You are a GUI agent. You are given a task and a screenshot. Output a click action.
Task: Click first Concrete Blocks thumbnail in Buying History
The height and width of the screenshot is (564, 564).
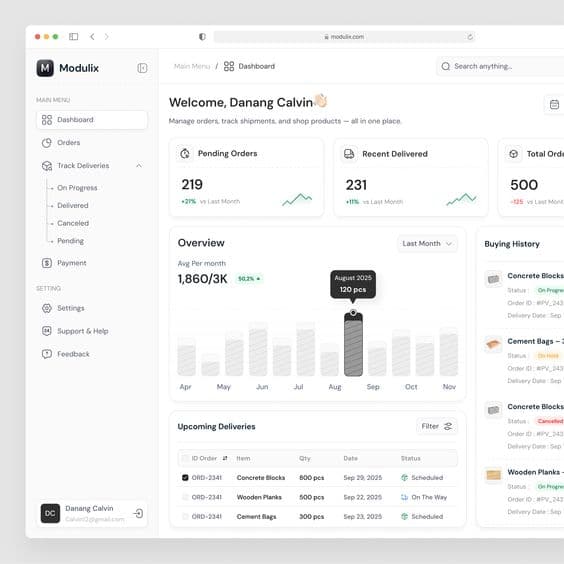point(493,279)
